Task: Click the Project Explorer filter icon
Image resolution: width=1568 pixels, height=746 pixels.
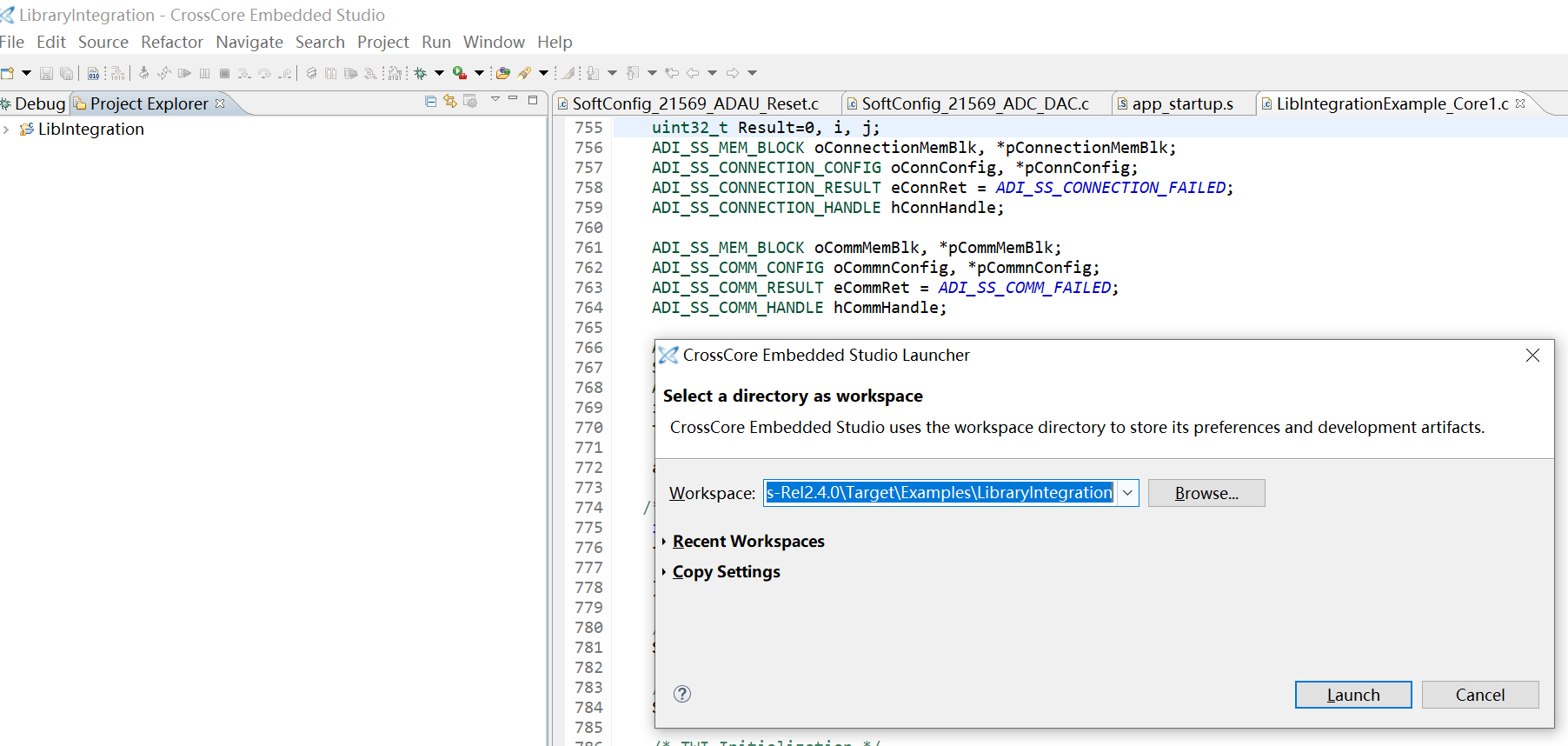Action: [x=470, y=101]
